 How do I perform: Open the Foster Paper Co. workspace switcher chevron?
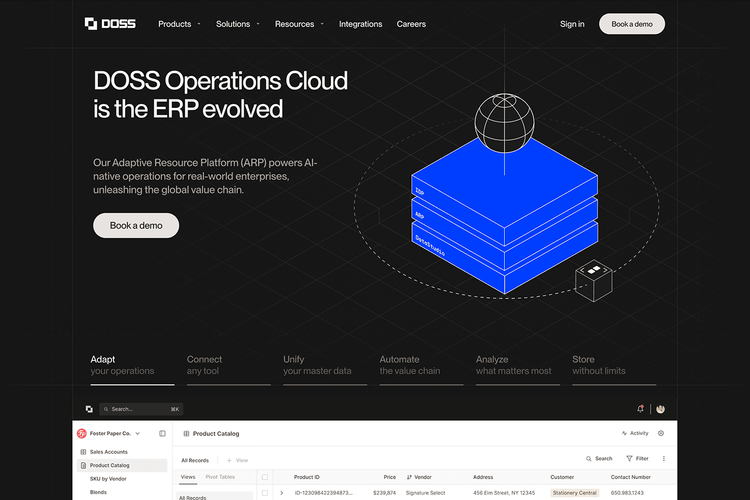pyautogui.click(x=138, y=433)
